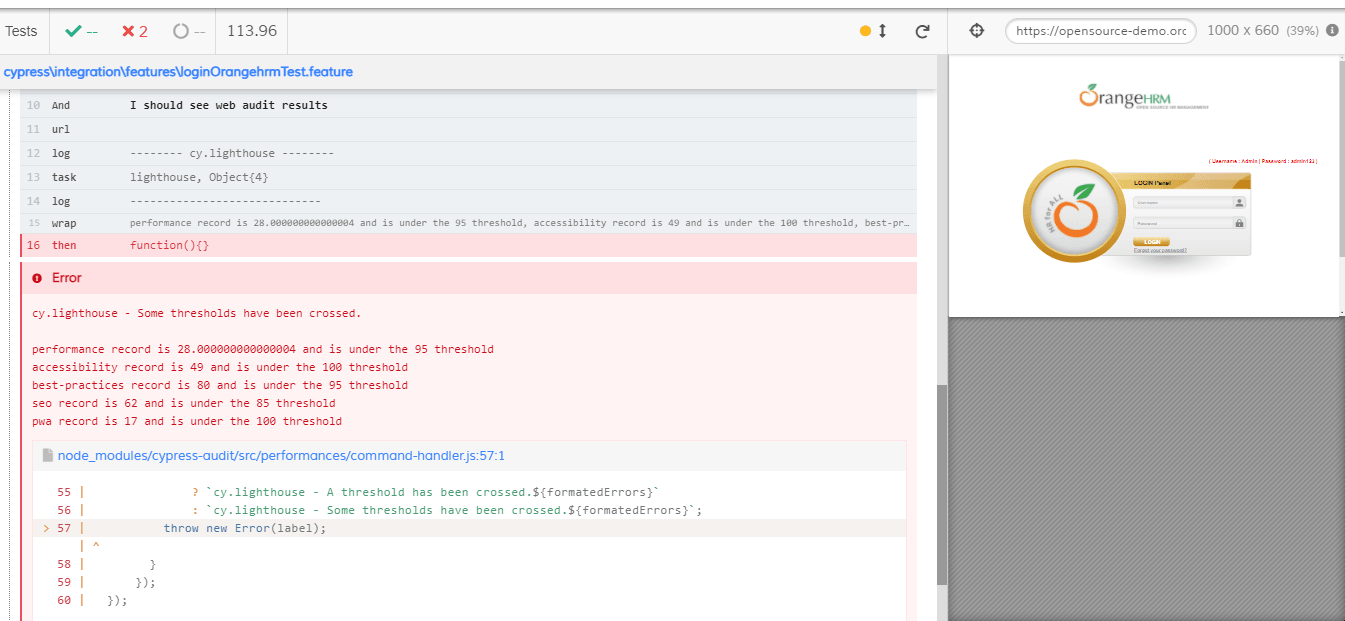Open command-handler.js:57:1 file link
The width and height of the screenshot is (1345, 621).
coord(281,456)
